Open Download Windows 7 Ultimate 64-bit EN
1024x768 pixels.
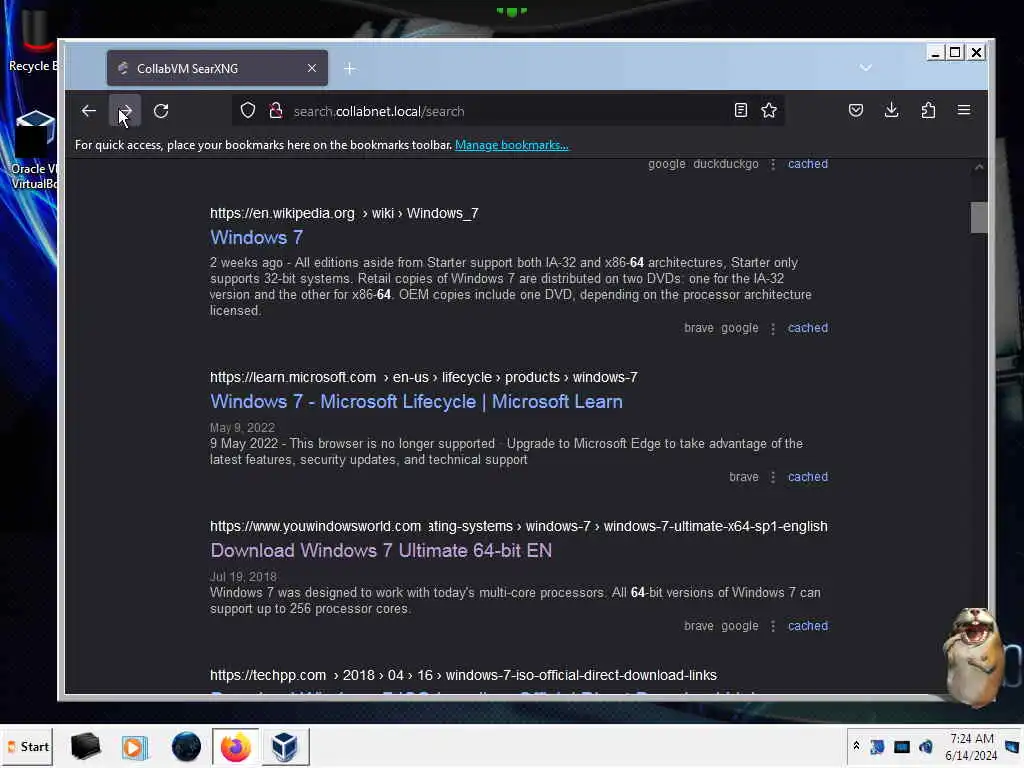pyautogui.click(x=381, y=551)
